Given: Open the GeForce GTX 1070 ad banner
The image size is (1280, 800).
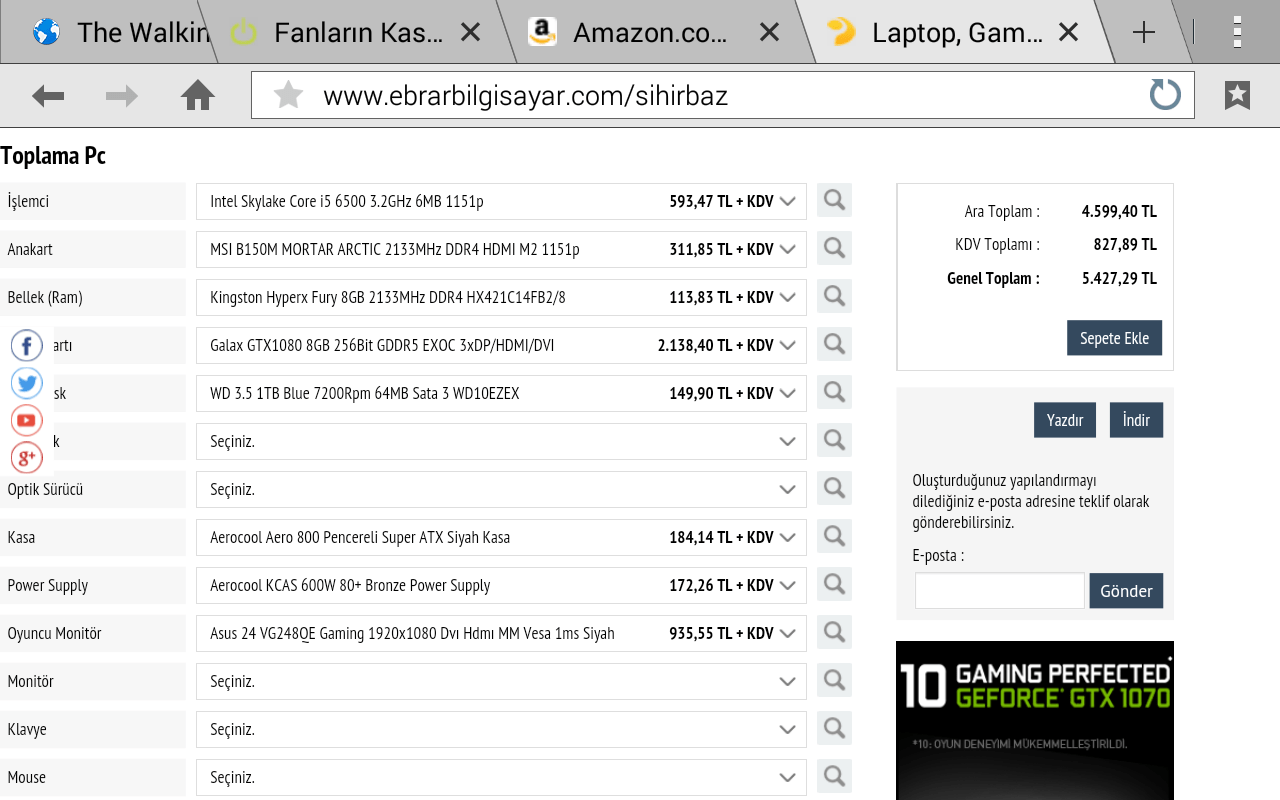Looking at the screenshot, I should point(1035,720).
